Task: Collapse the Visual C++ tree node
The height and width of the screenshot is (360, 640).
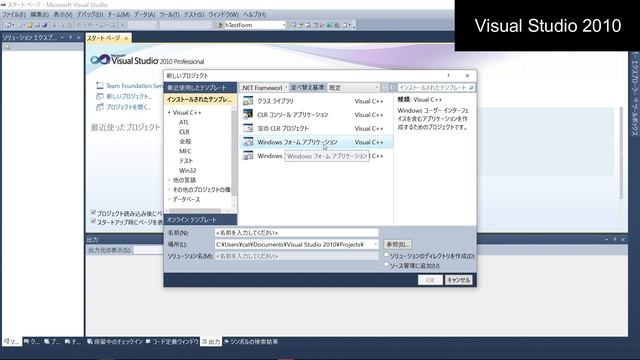Action: tap(169, 112)
